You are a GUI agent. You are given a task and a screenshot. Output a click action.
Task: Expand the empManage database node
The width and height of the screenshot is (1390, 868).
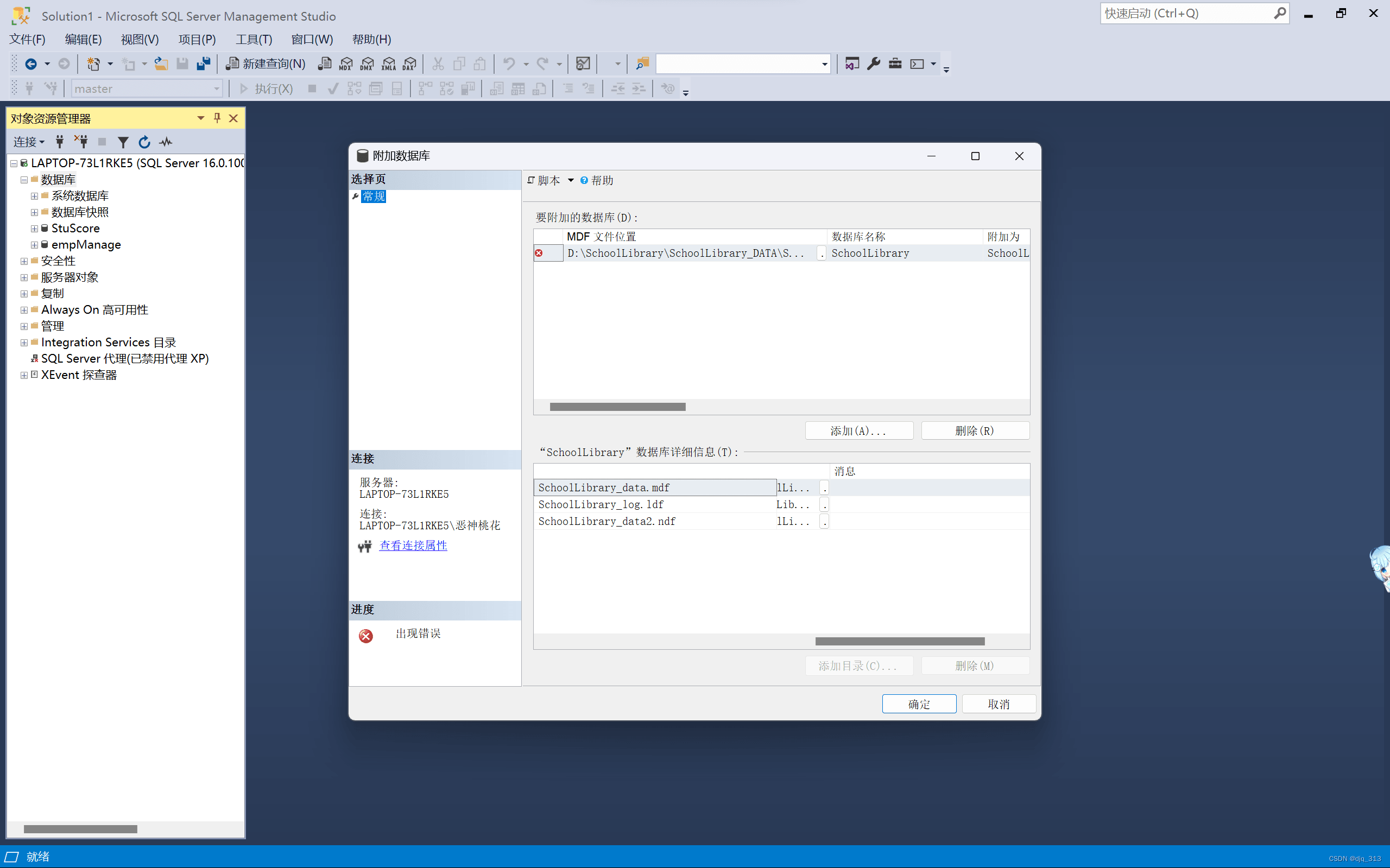pyautogui.click(x=34, y=245)
